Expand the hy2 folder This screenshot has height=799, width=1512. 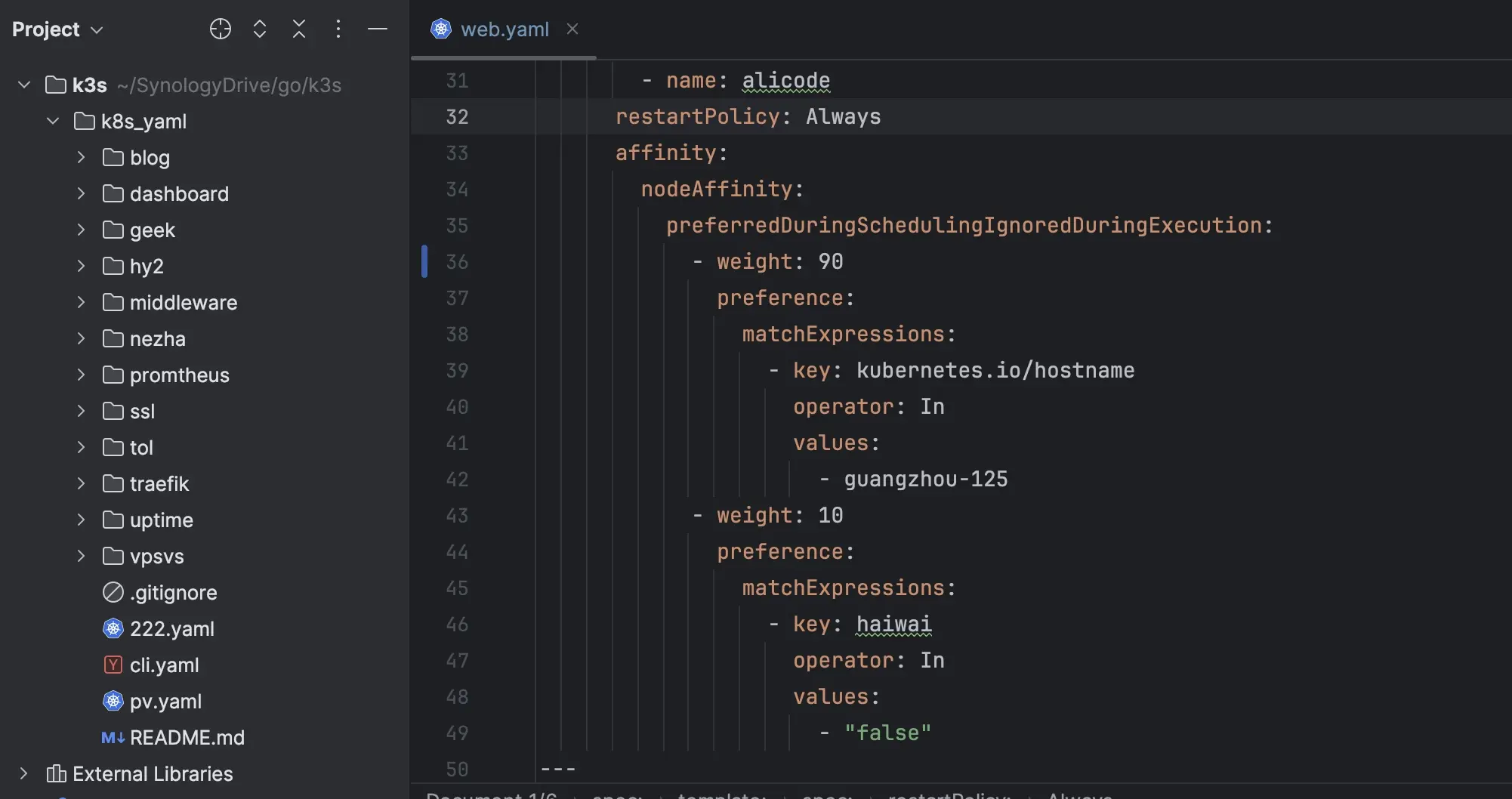(x=81, y=266)
